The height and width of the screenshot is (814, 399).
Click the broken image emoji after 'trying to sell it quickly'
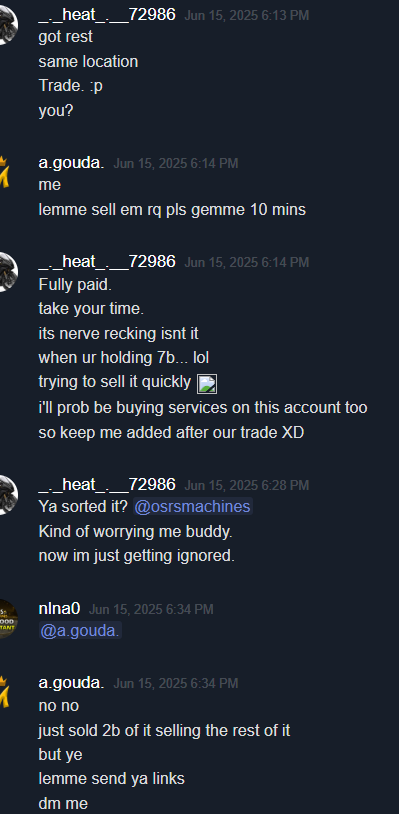207,384
